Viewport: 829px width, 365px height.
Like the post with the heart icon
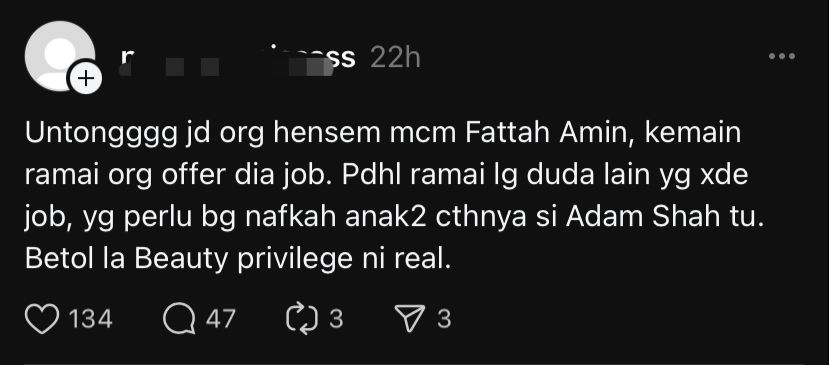(42, 319)
